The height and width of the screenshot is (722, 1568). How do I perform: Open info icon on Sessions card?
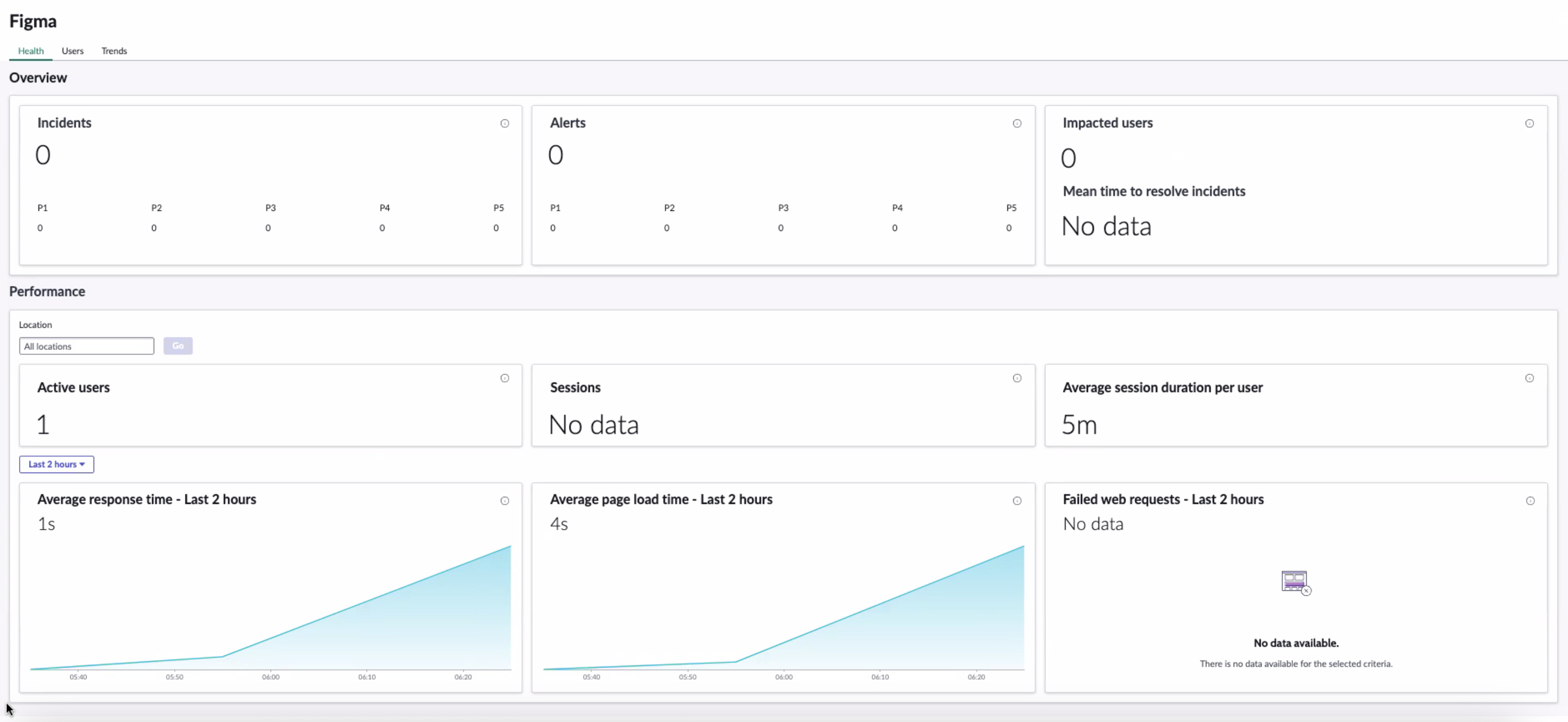[x=1017, y=378]
